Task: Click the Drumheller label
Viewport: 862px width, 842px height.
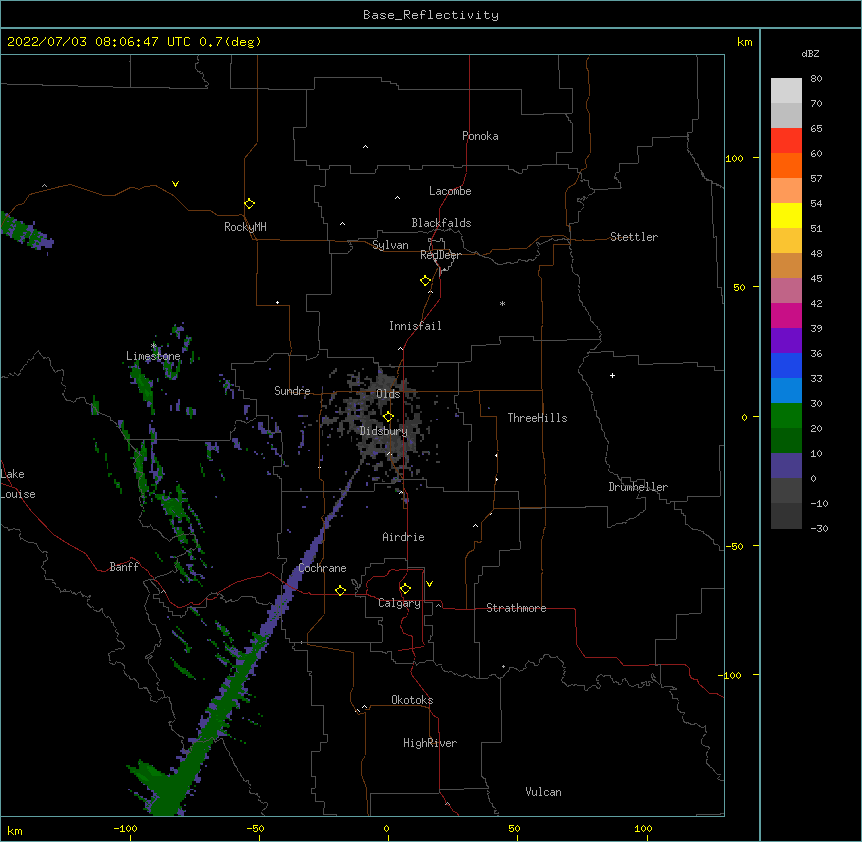Action: 638,487
